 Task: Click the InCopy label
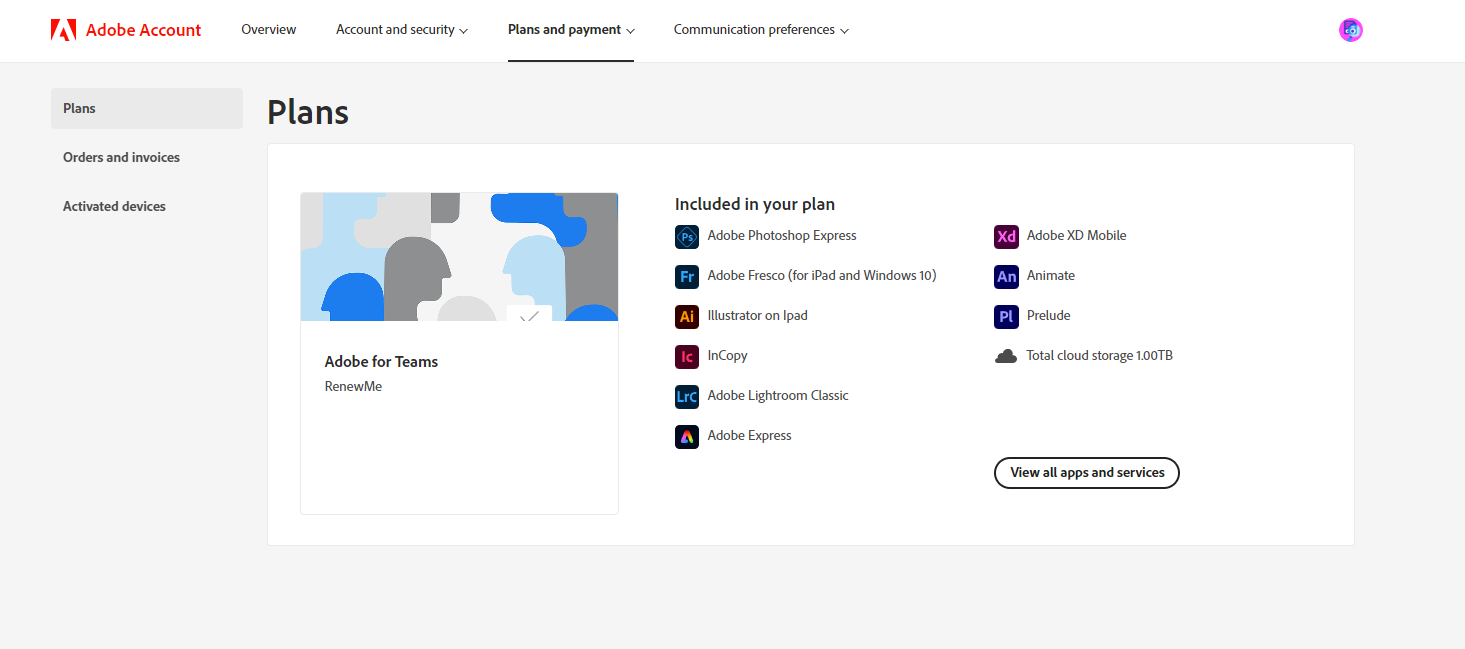pyautogui.click(x=727, y=356)
